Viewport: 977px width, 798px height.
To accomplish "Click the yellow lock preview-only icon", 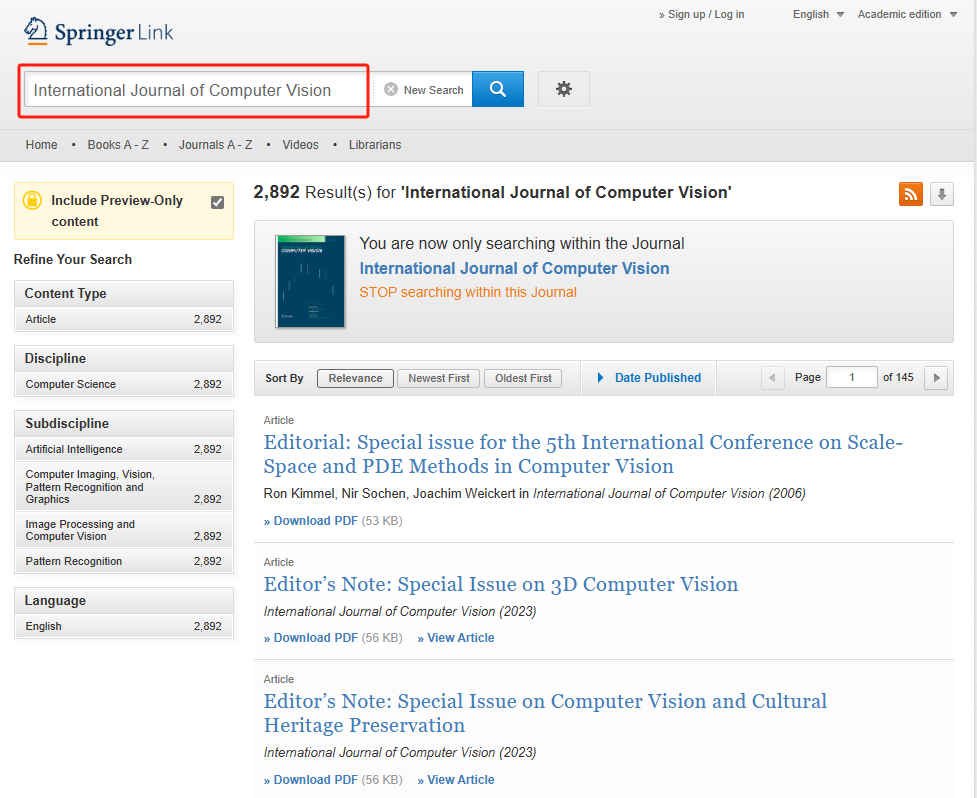I will [x=32, y=201].
